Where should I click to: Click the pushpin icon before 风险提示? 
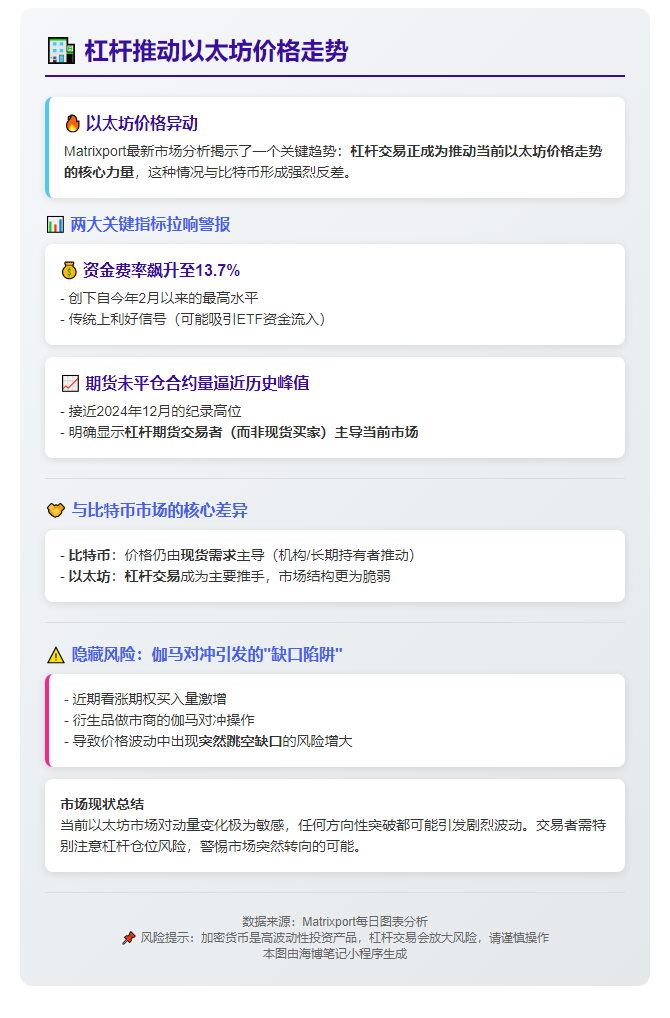(x=129, y=938)
